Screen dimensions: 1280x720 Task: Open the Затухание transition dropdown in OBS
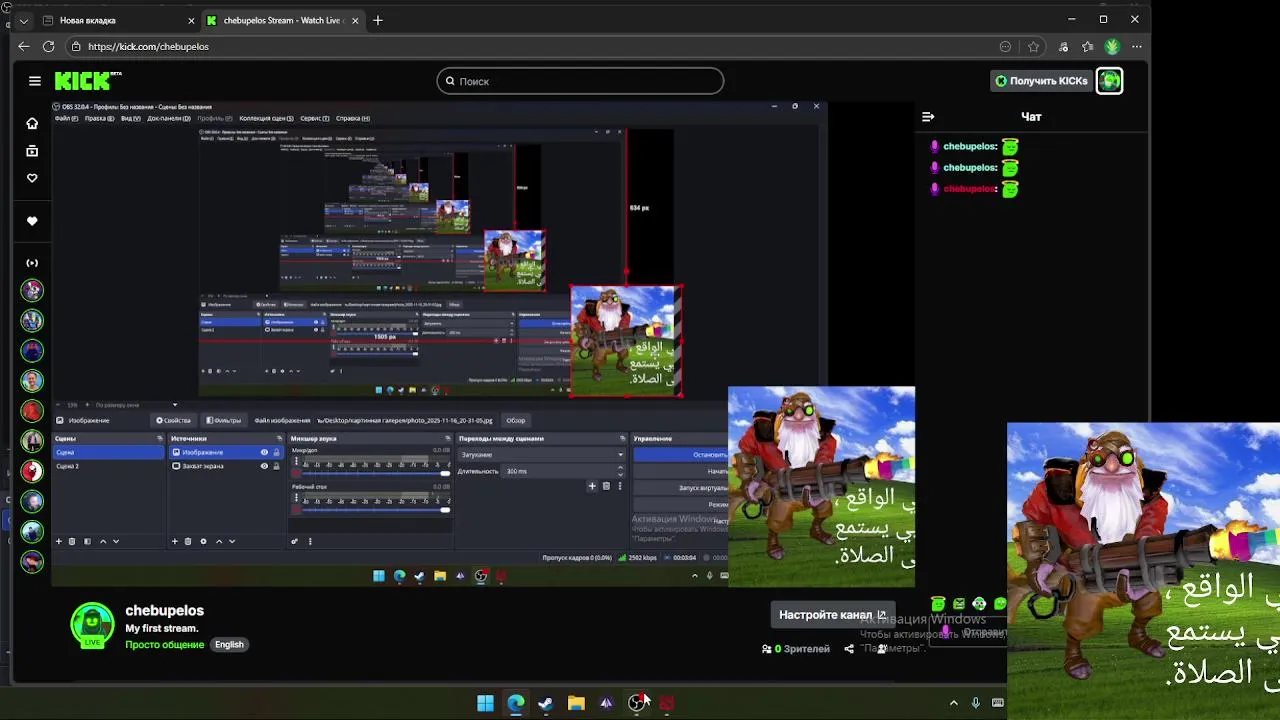(x=541, y=455)
